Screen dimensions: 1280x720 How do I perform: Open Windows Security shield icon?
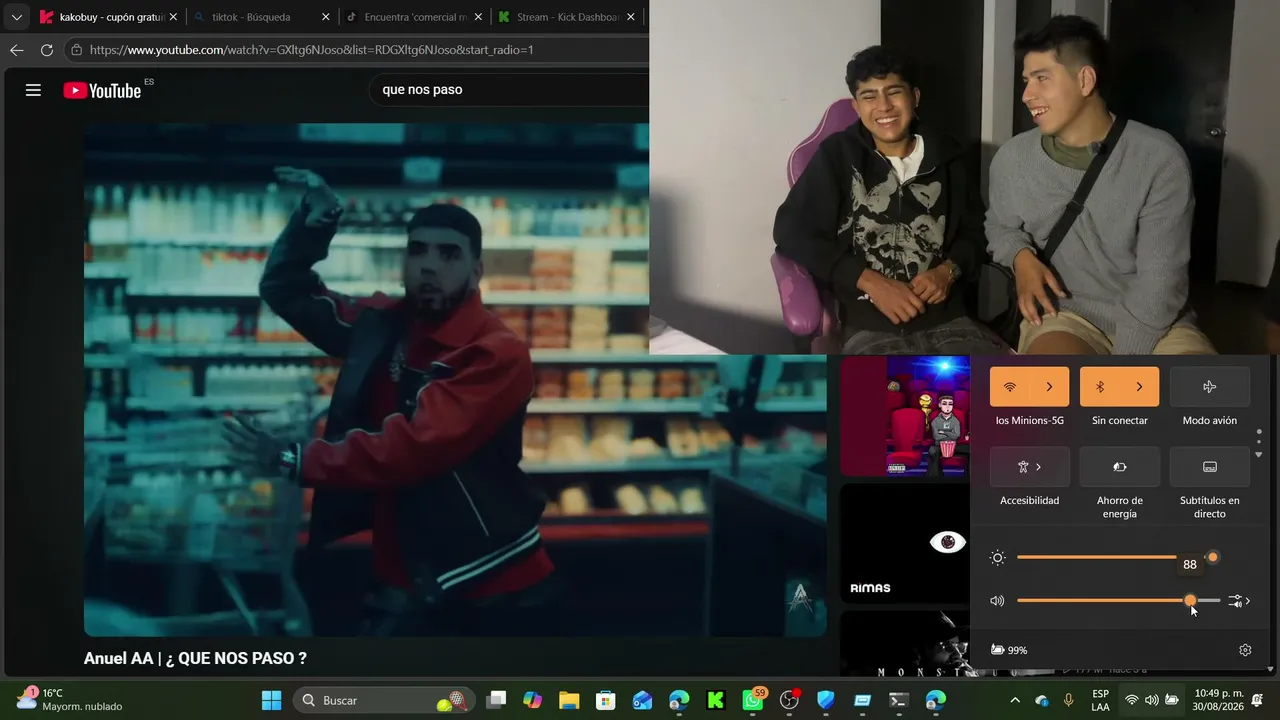click(826, 700)
